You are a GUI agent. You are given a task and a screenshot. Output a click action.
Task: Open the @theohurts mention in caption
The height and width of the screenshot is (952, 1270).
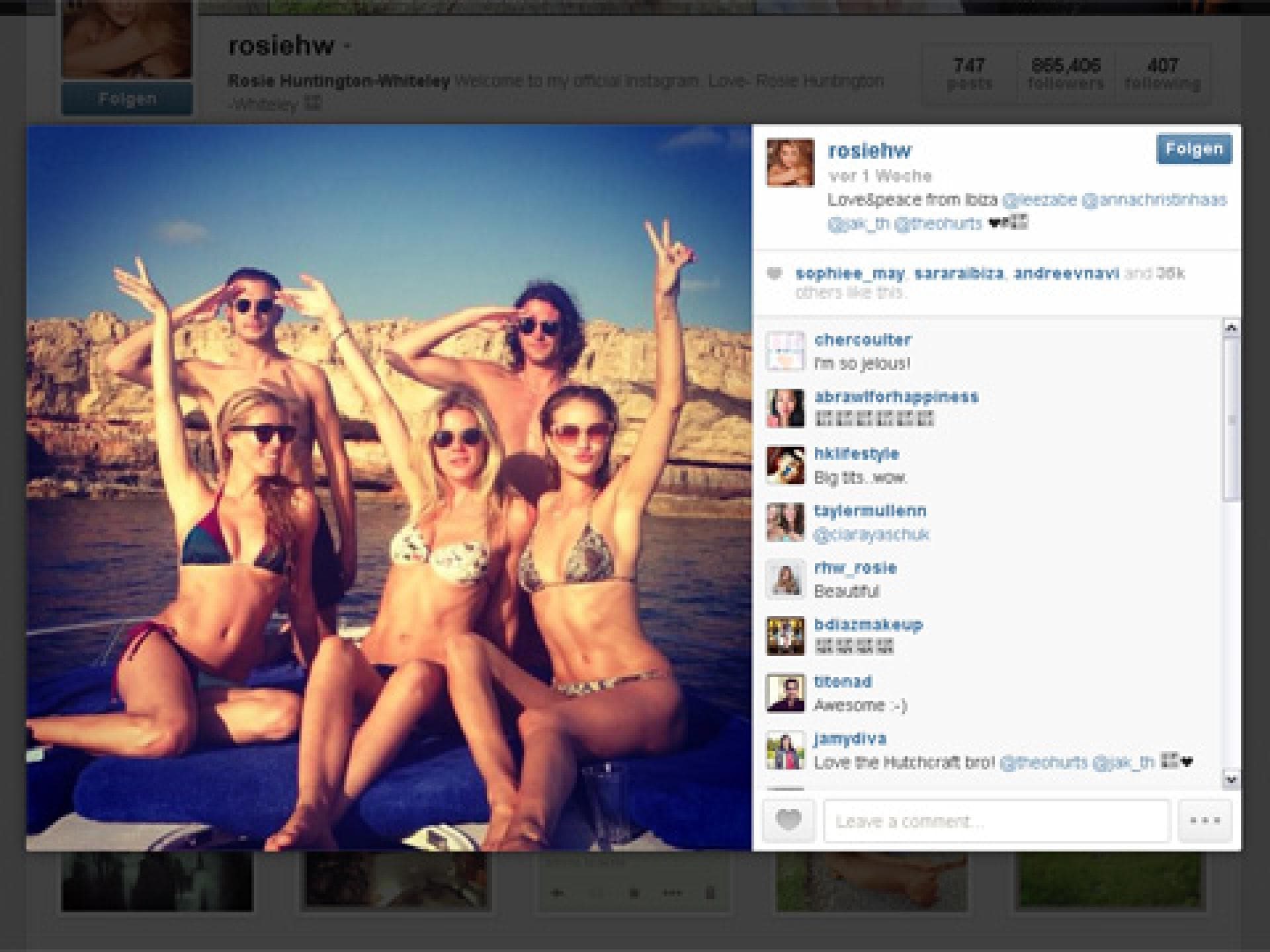coord(937,223)
